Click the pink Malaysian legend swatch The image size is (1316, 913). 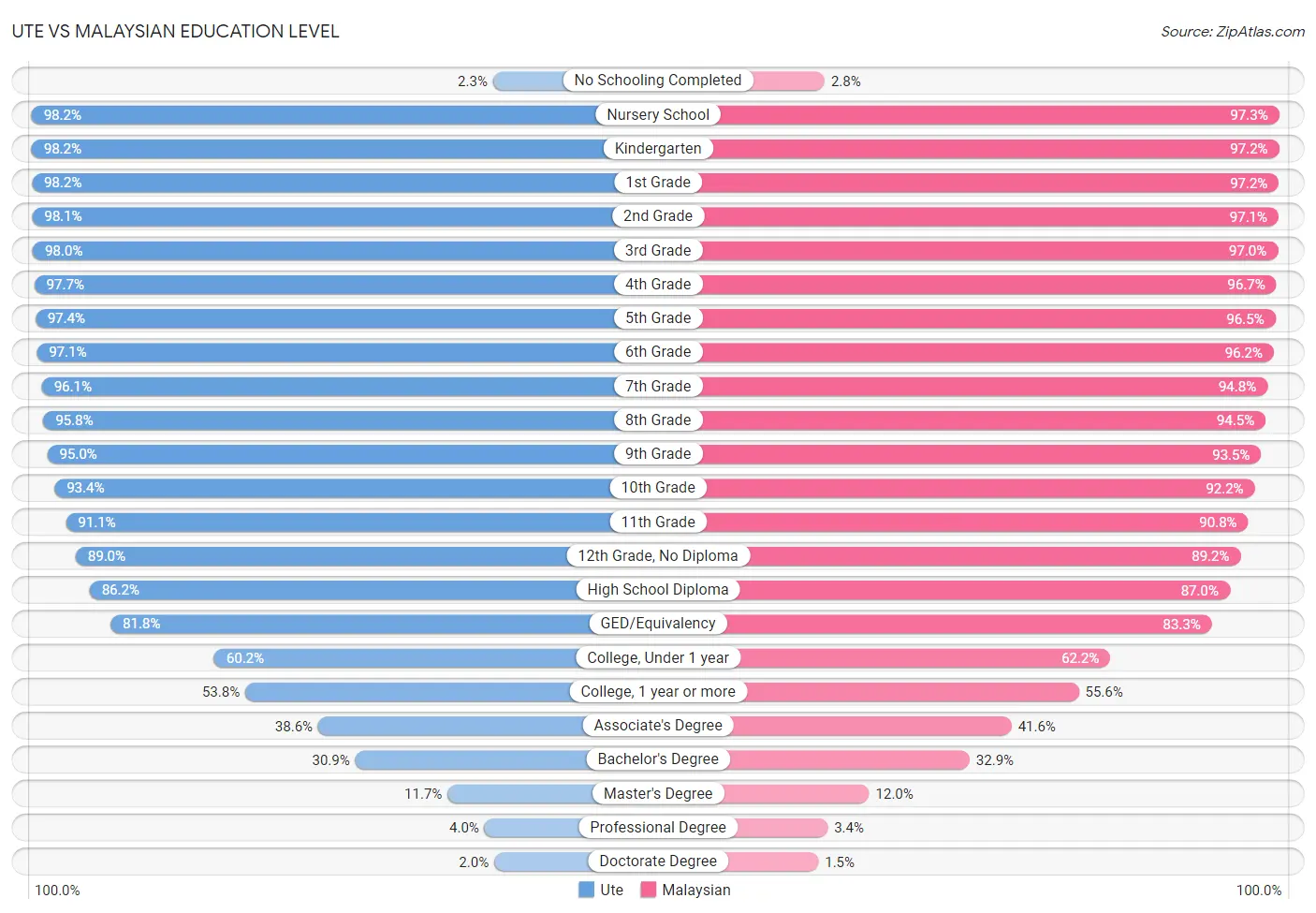[649, 890]
